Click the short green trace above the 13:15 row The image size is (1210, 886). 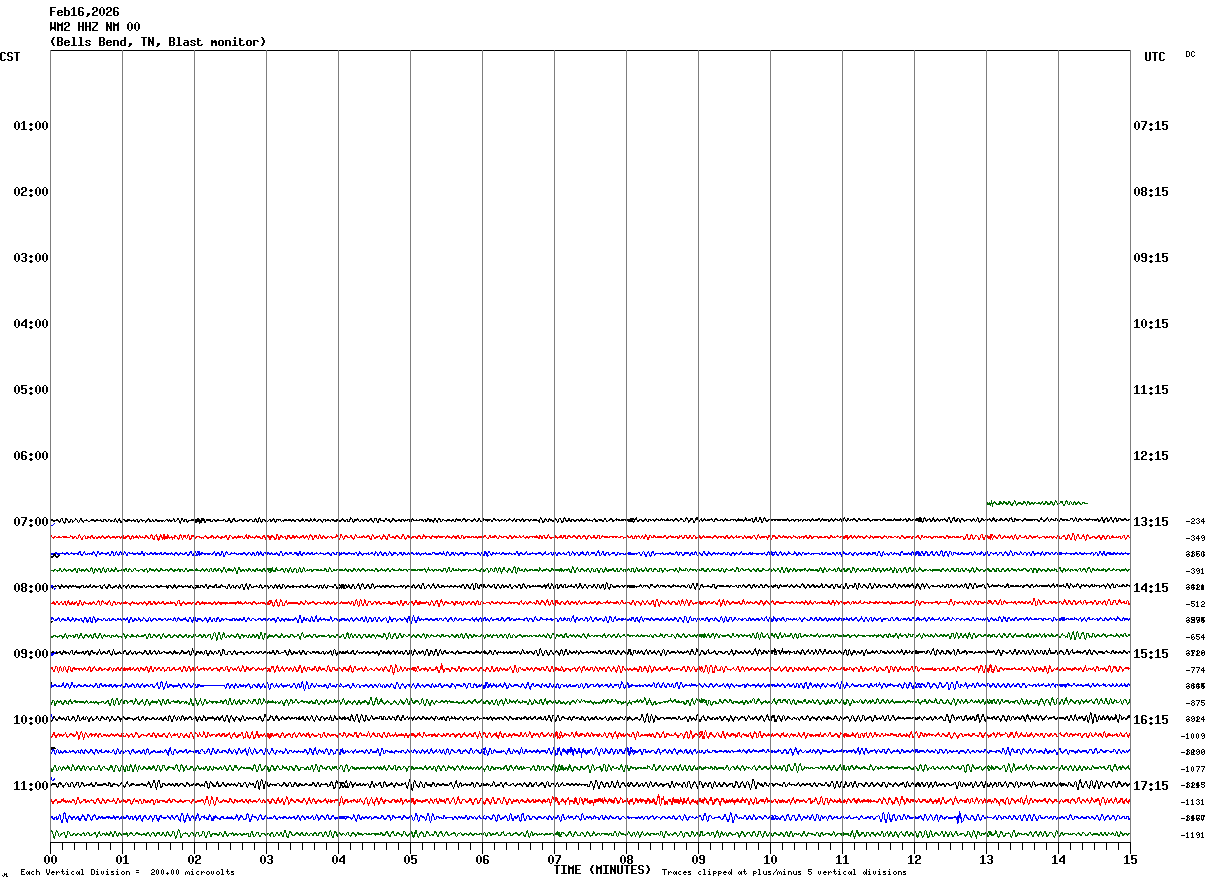tap(1037, 503)
